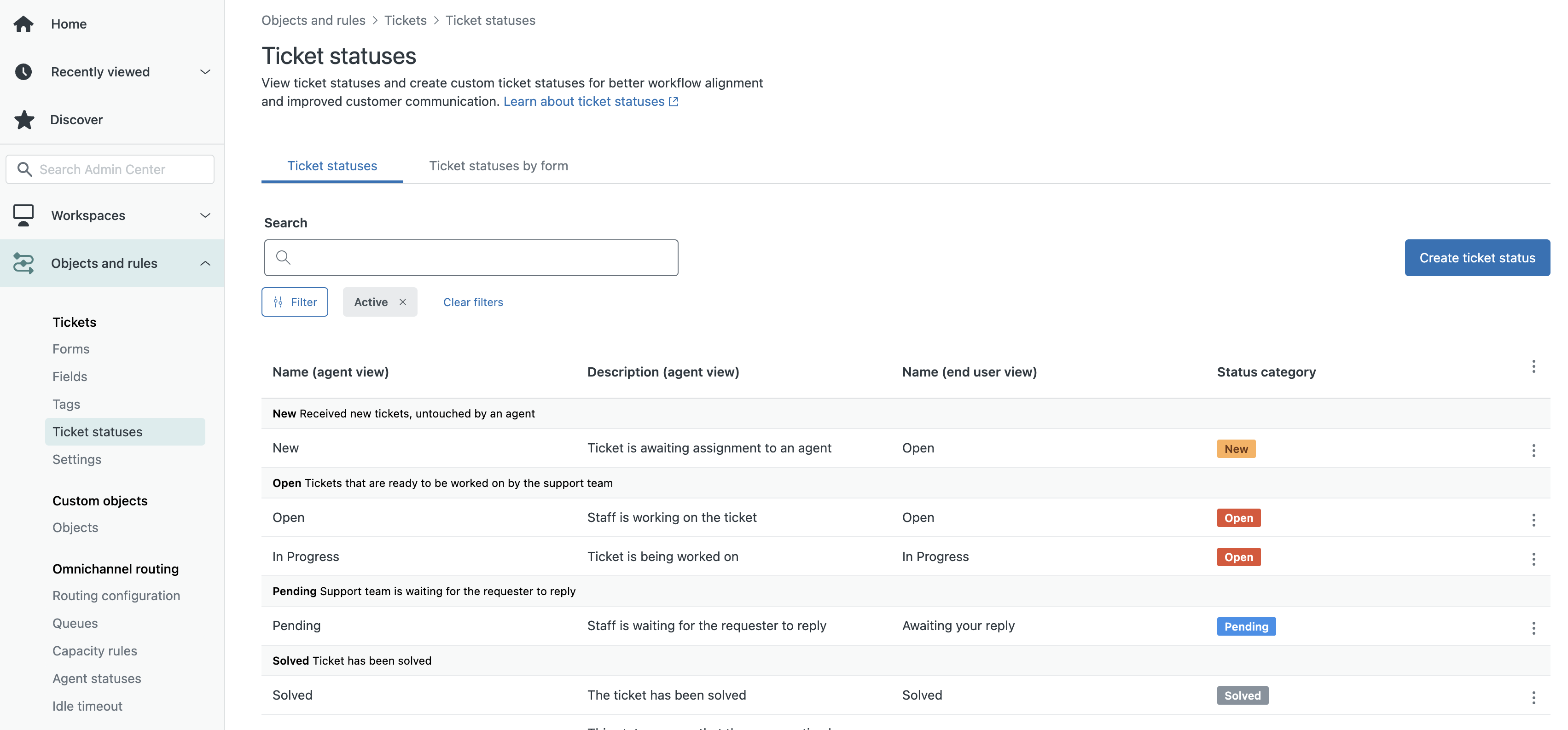1568x730 pixels.
Task: Collapse the Objects and rules section
Action: (205, 263)
